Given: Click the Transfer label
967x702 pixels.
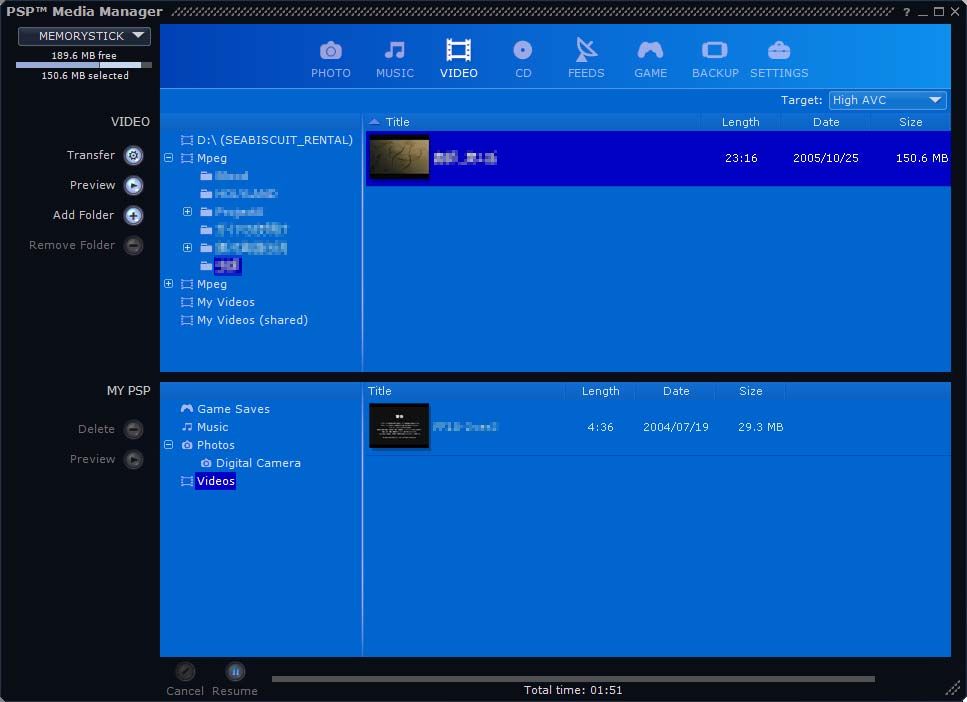Looking at the screenshot, I should pyautogui.click(x=91, y=155).
